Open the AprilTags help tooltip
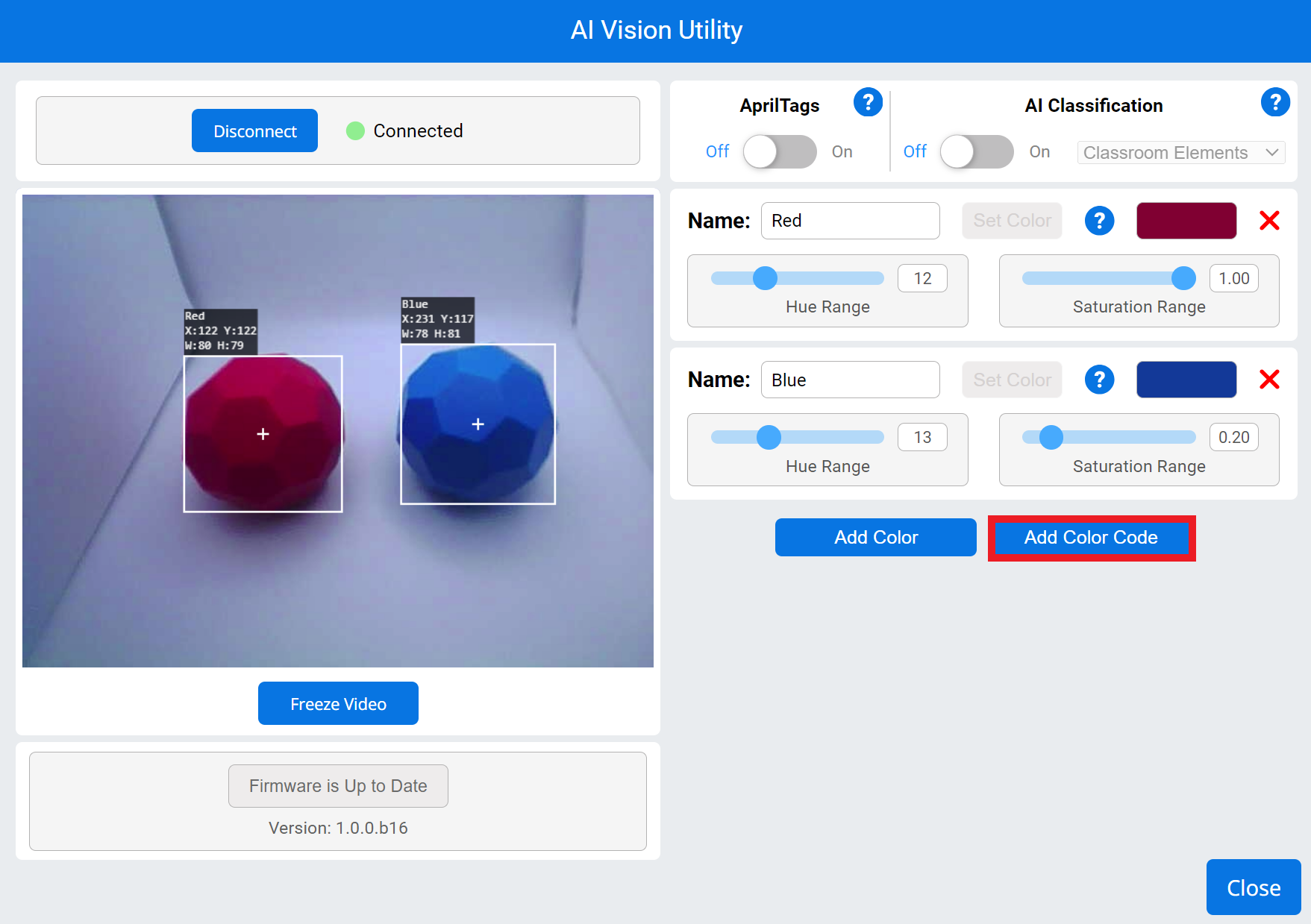Image resolution: width=1311 pixels, height=924 pixels. 868,102
